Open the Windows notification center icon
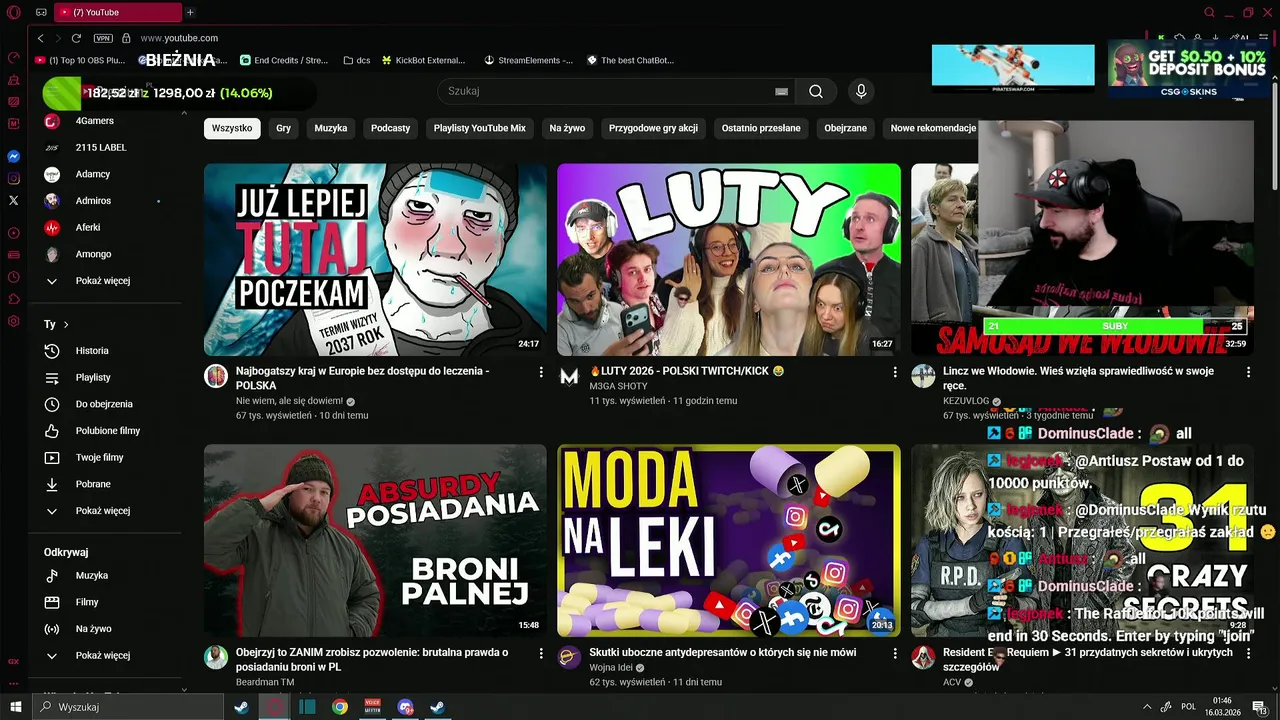This screenshot has width=1280, height=720. (x=1259, y=707)
